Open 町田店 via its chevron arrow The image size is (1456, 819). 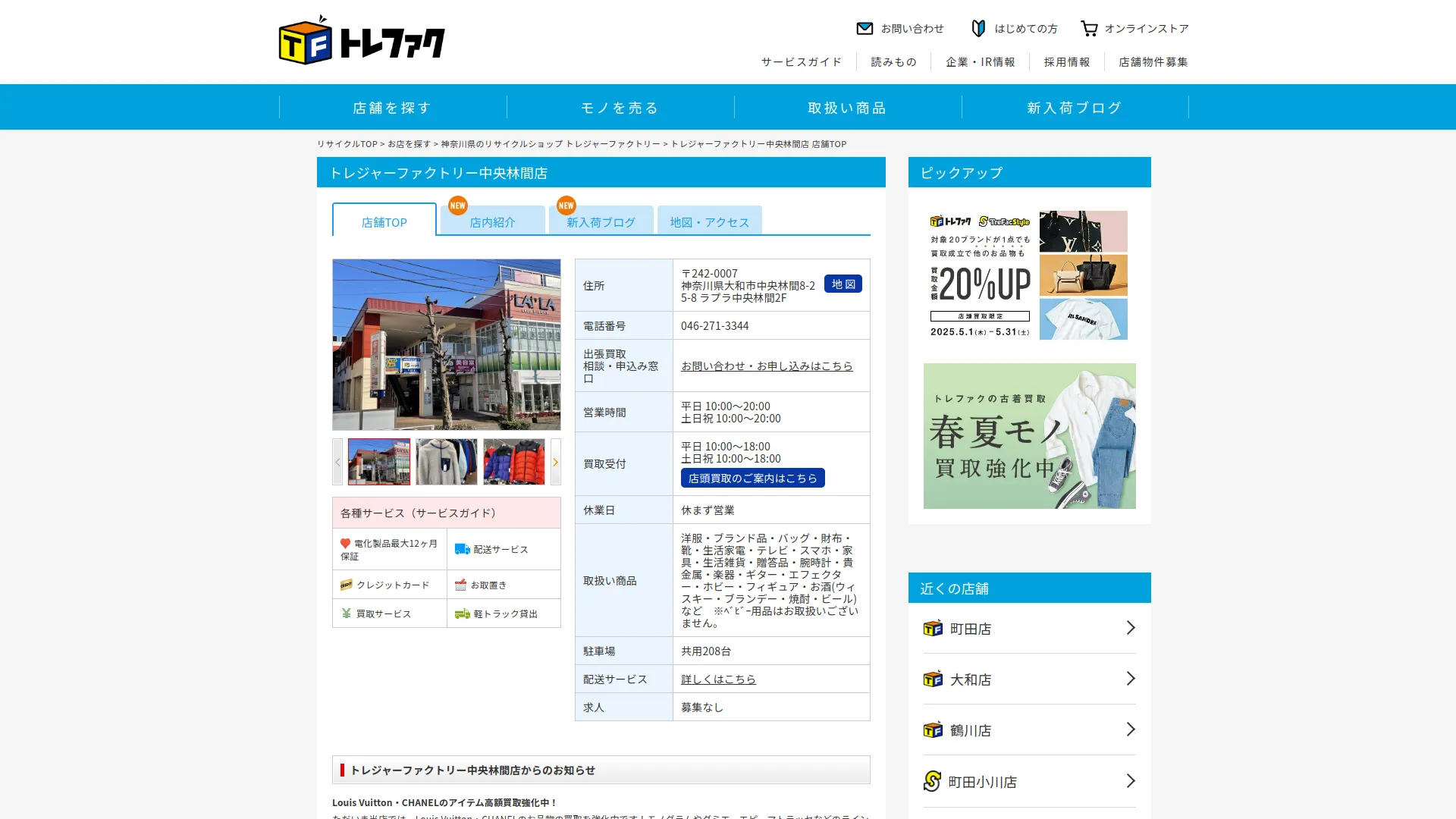[x=1130, y=628]
